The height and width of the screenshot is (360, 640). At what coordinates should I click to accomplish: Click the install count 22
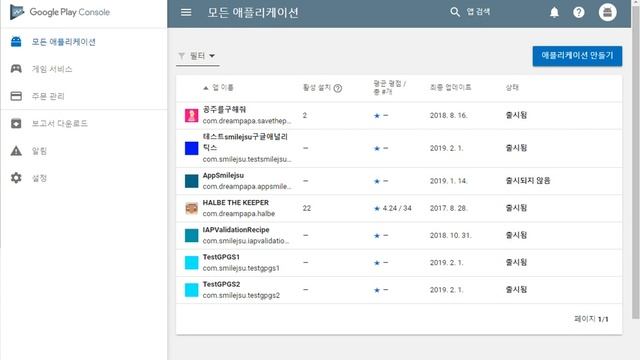[x=307, y=208]
